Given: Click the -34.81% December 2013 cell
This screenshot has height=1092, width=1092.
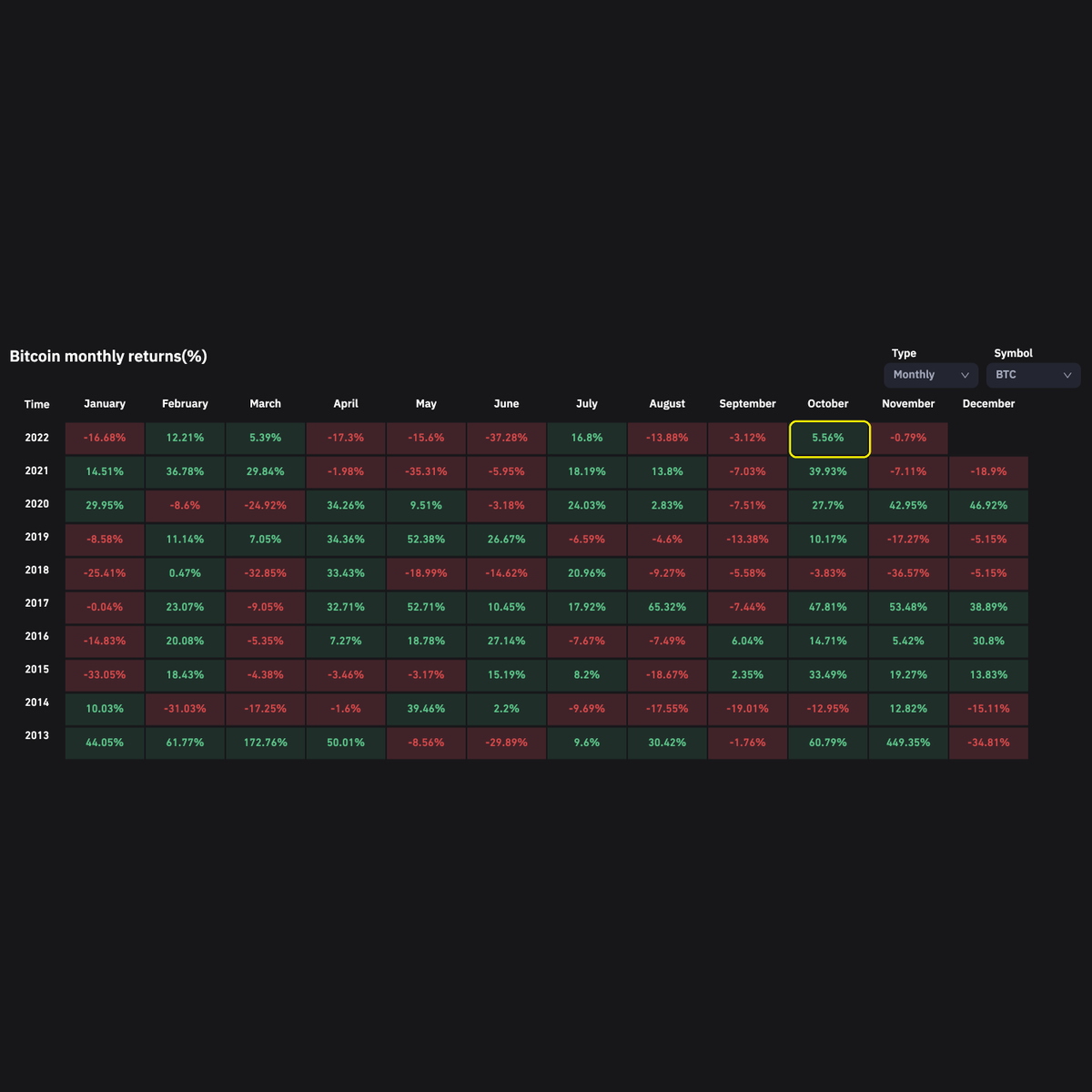Looking at the screenshot, I should coord(989,743).
